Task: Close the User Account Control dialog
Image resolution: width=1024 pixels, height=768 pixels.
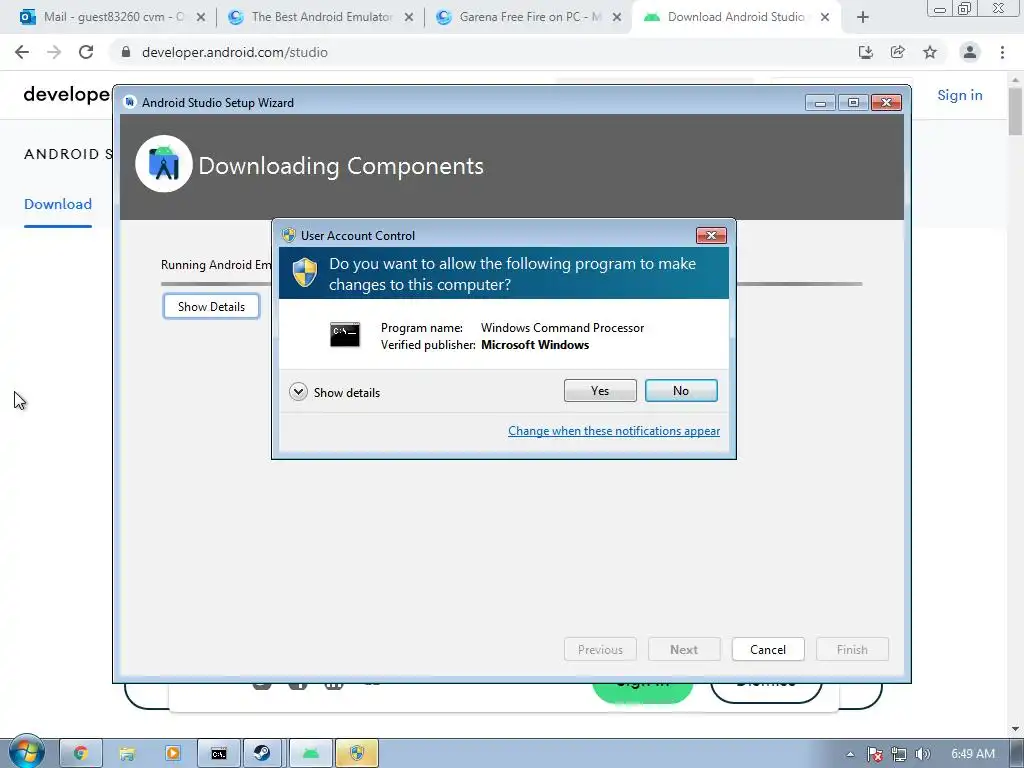Action: tap(711, 235)
